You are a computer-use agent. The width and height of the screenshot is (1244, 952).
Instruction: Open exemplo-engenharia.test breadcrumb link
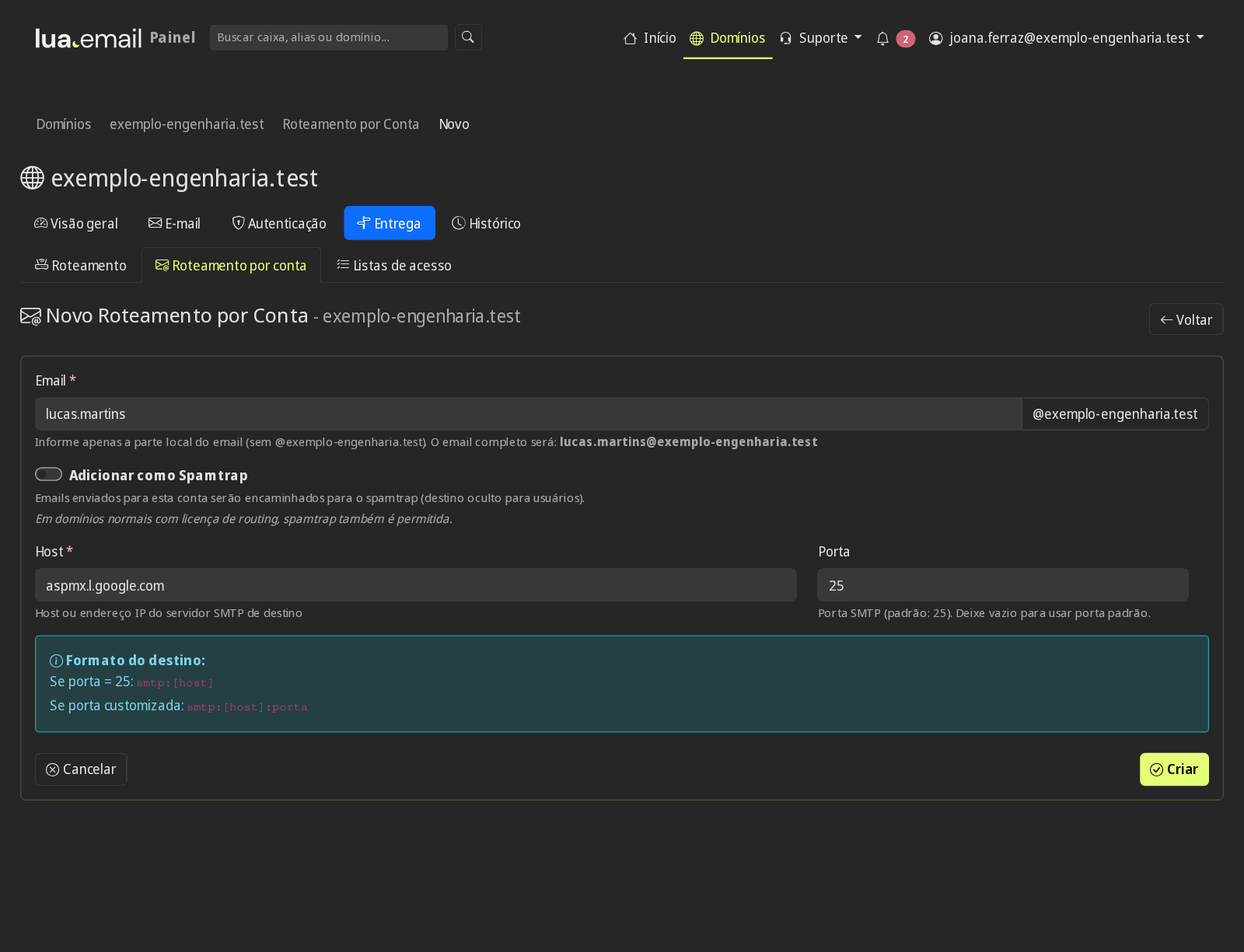tap(187, 124)
